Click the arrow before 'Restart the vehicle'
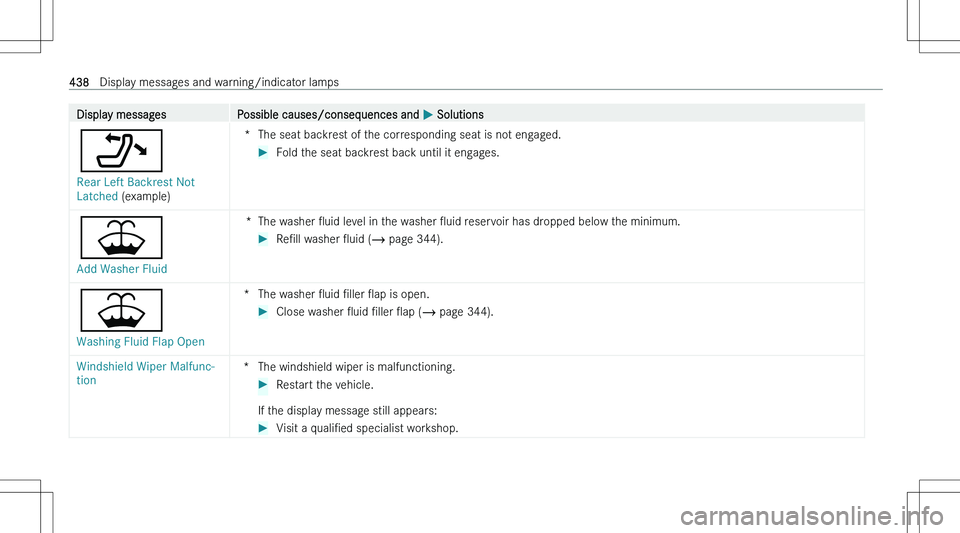 [x=263, y=385]
